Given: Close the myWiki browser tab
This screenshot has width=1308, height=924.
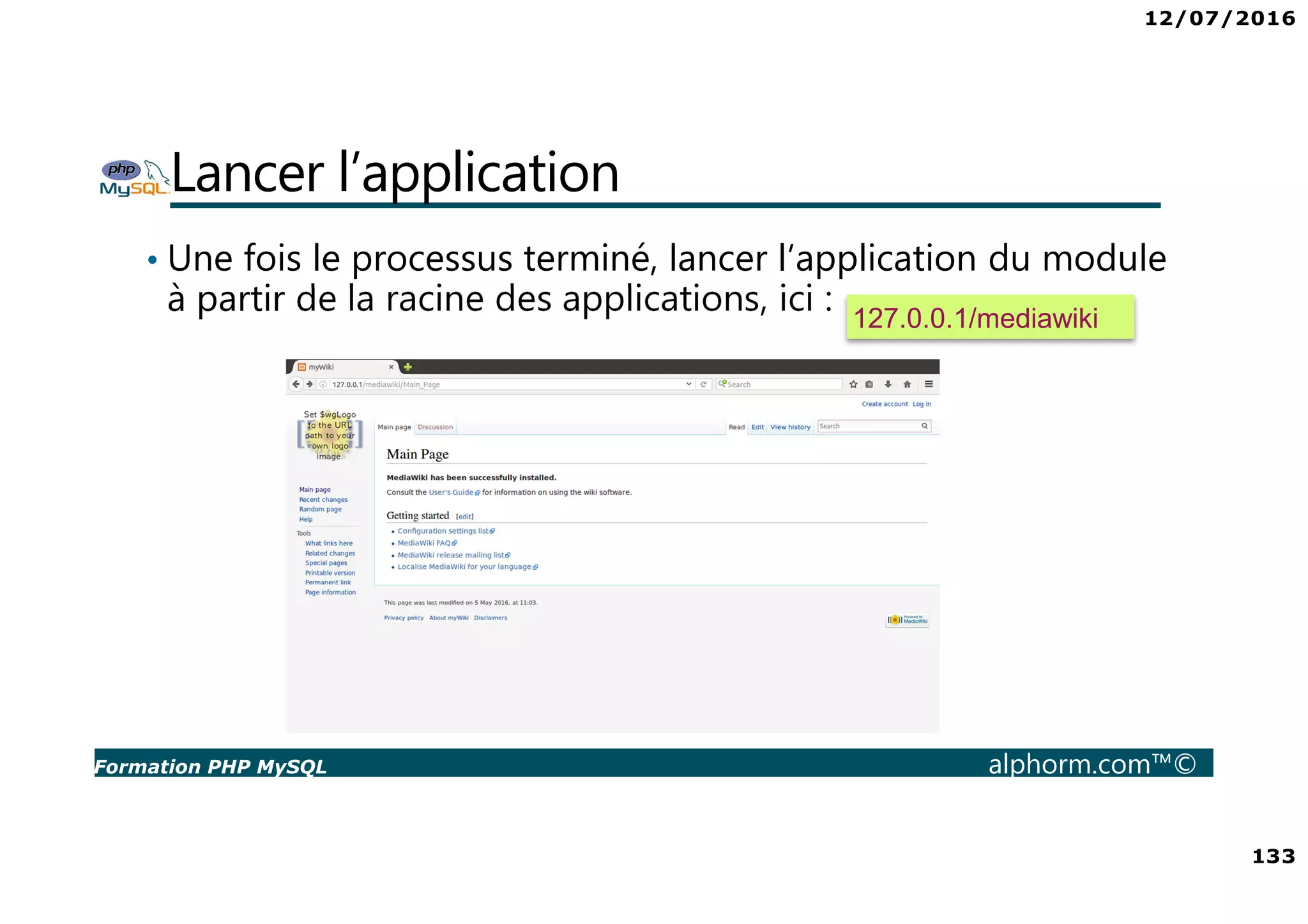Looking at the screenshot, I should tap(392, 367).
